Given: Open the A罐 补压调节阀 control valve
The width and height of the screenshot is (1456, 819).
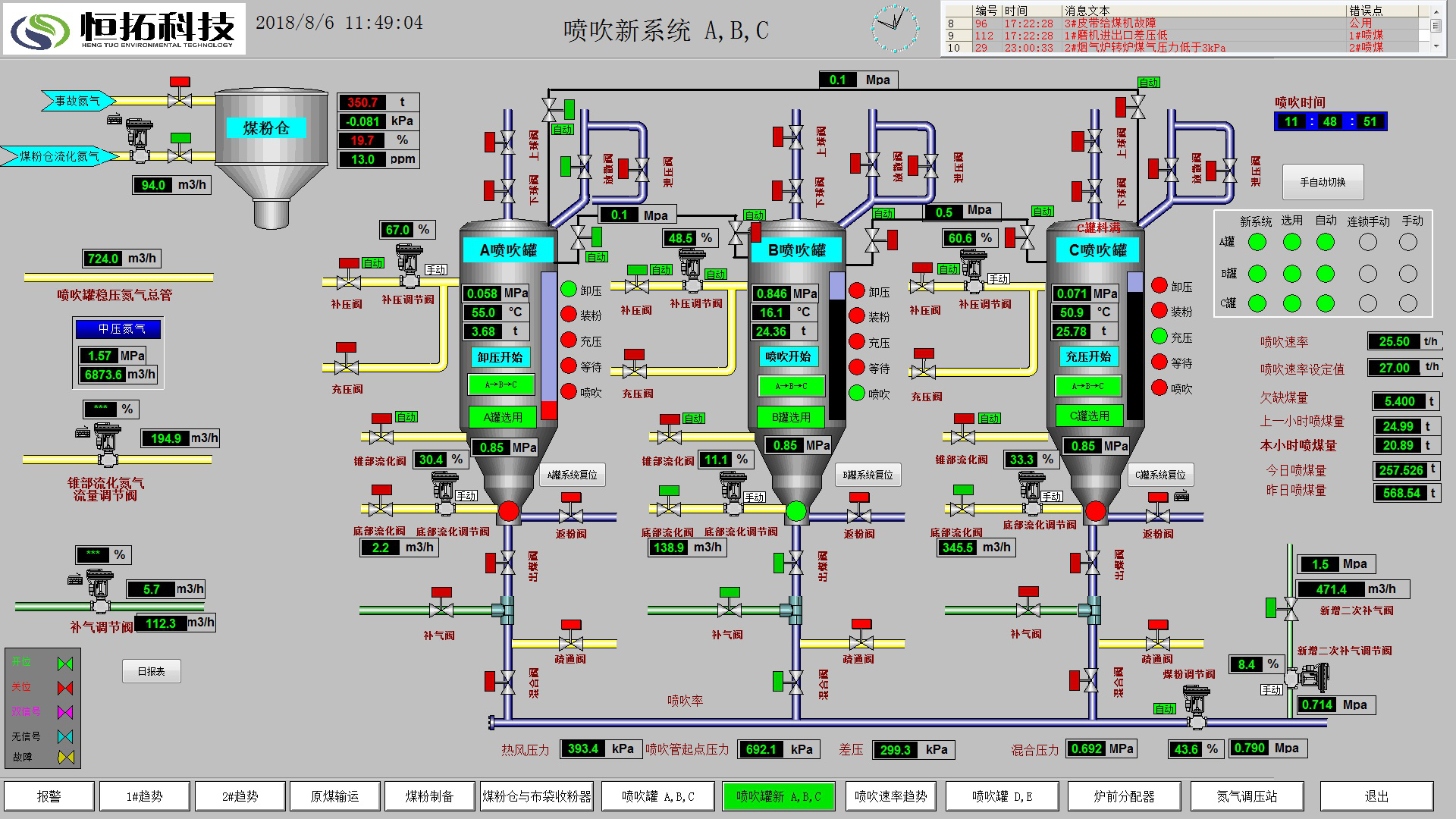Looking at the screenshot, I should 409,267.
